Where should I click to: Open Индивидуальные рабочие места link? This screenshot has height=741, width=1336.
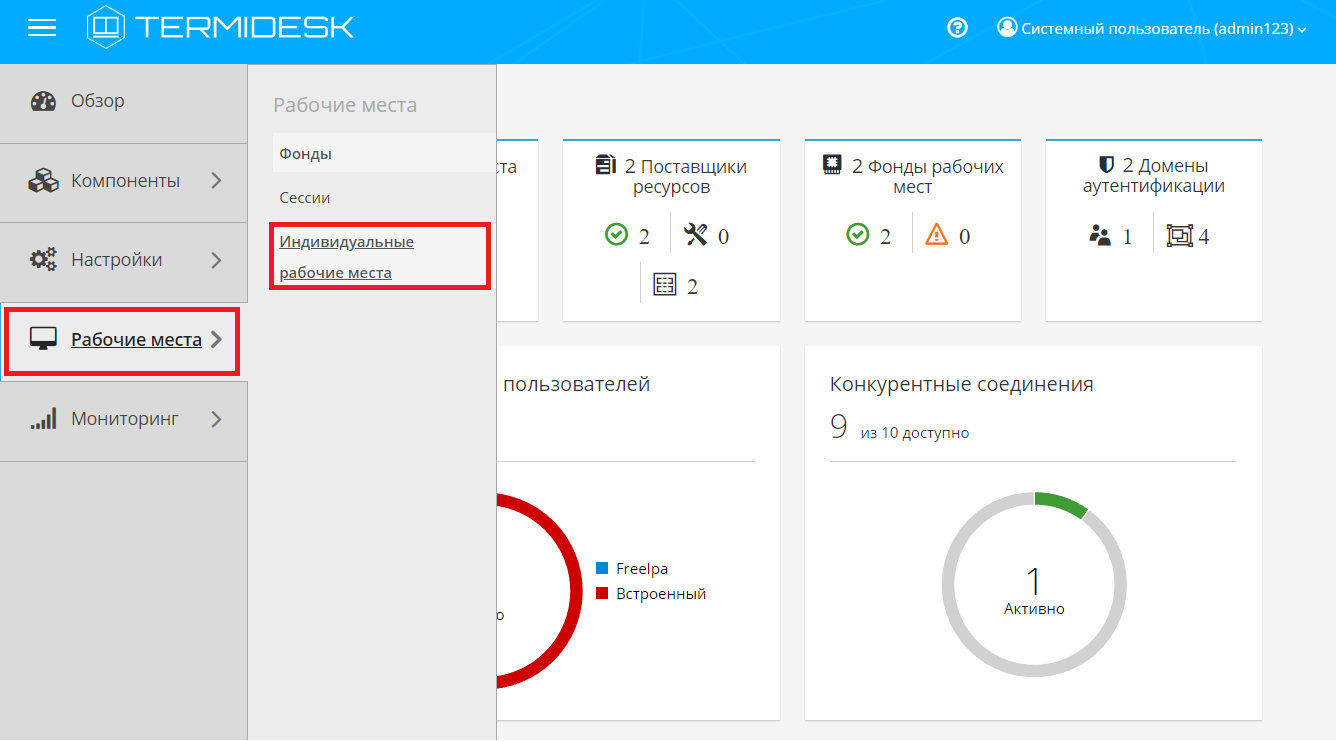coord(346,257)
